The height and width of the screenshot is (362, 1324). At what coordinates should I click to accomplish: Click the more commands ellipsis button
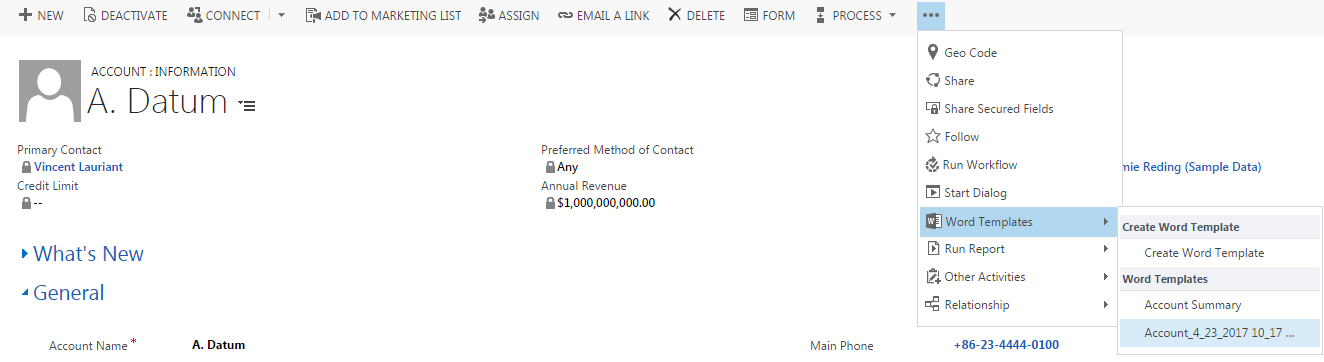(x=930, y=15)
